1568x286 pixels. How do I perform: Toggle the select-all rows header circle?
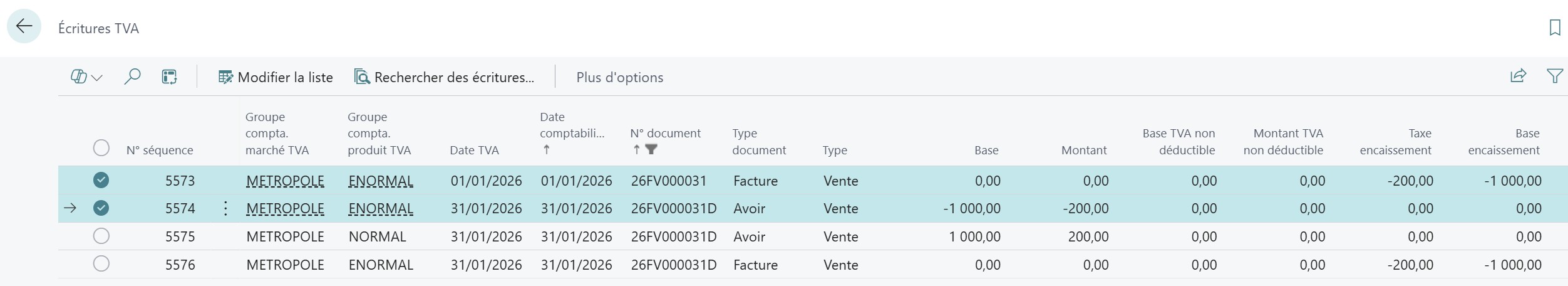pos(101,148)
